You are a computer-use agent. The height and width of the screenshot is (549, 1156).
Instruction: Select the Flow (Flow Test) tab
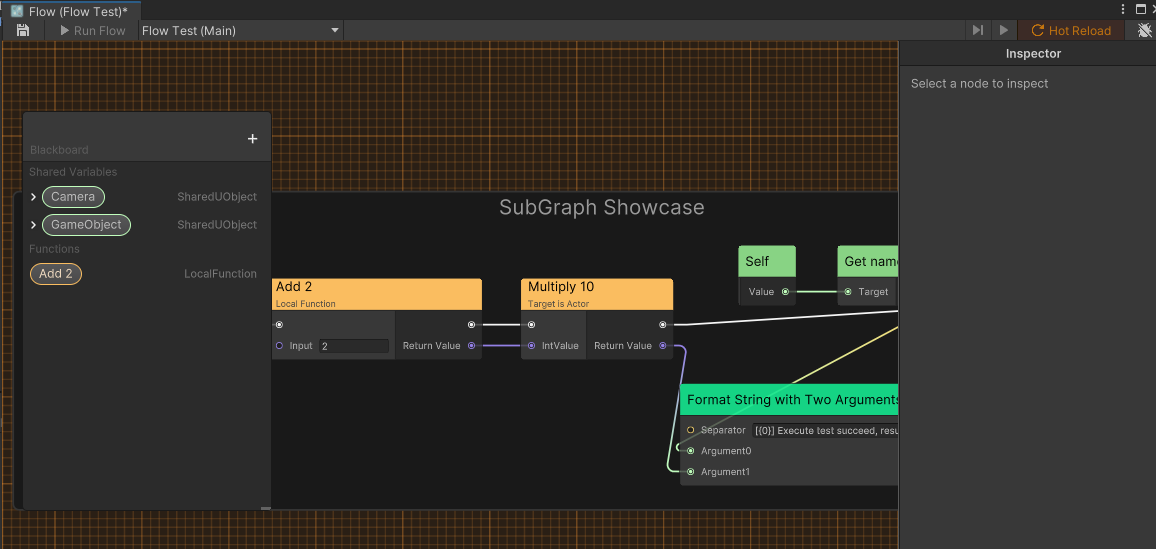point(70,11)
